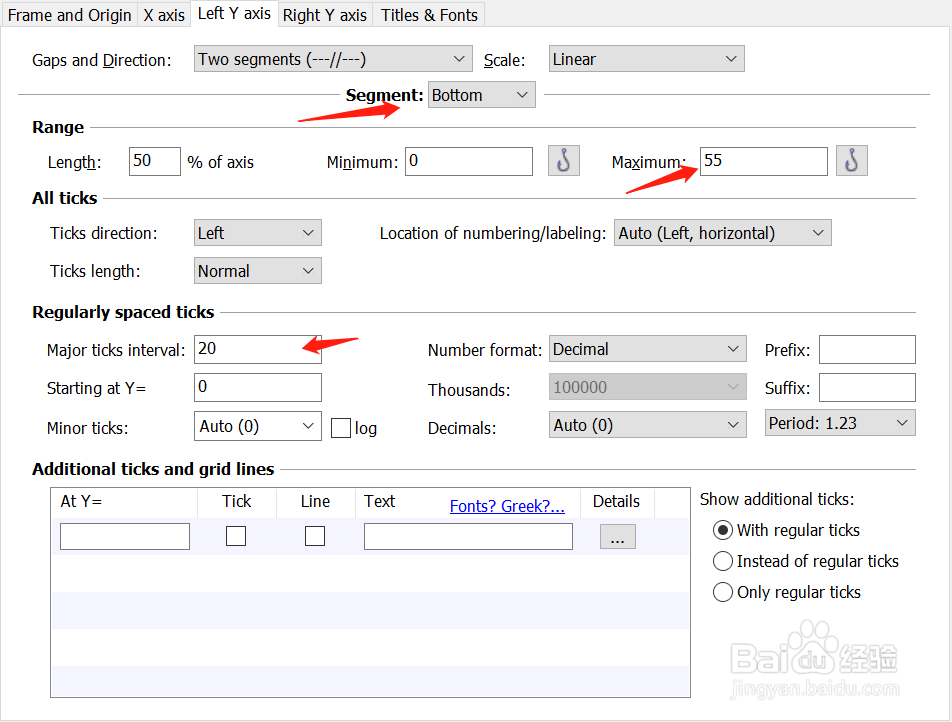Switch to X axis tab
This screenshot has height=722, width=952.
coord(164,15)
